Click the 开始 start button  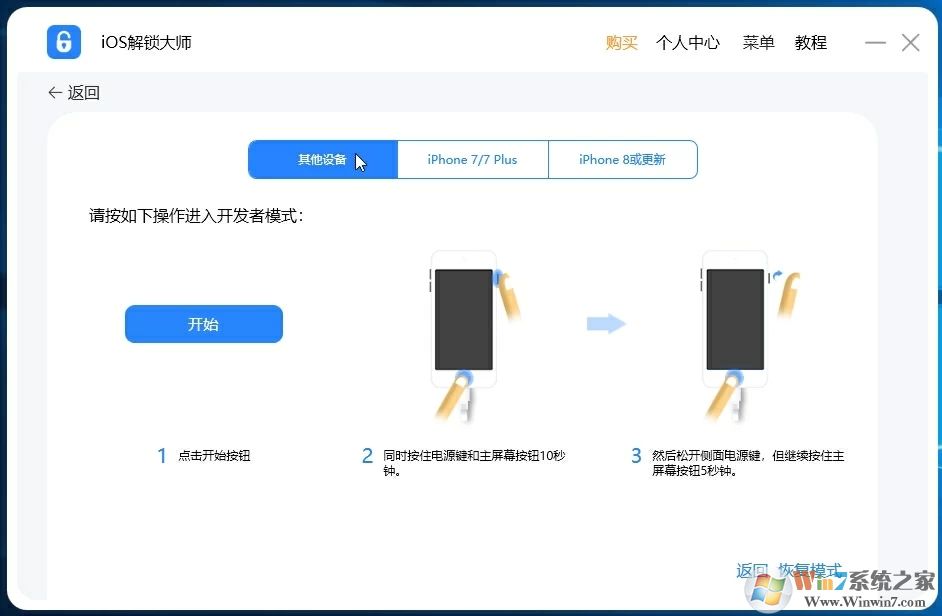203,323
